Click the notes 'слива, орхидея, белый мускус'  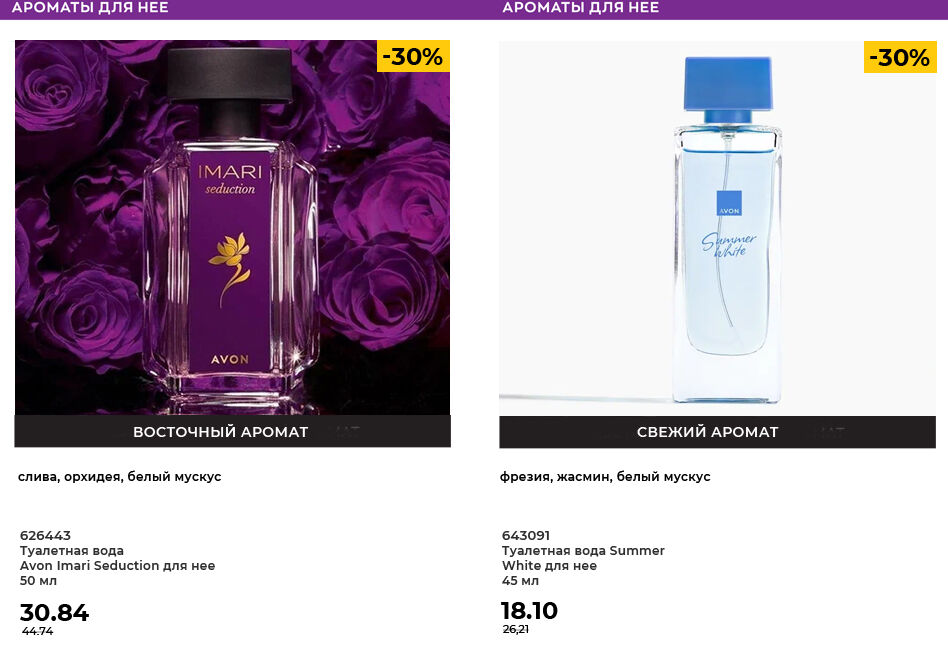coord(120,477)
